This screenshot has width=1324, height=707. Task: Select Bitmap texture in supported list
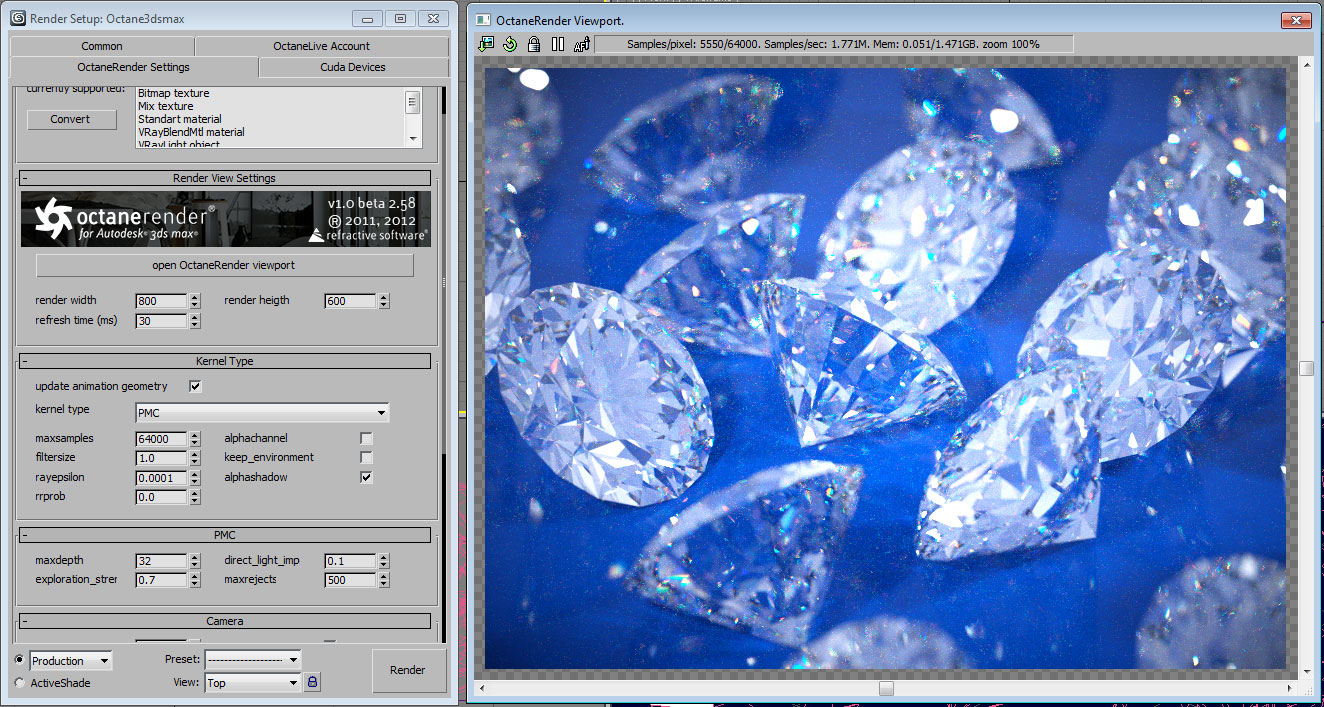click(x=173, y=93)
